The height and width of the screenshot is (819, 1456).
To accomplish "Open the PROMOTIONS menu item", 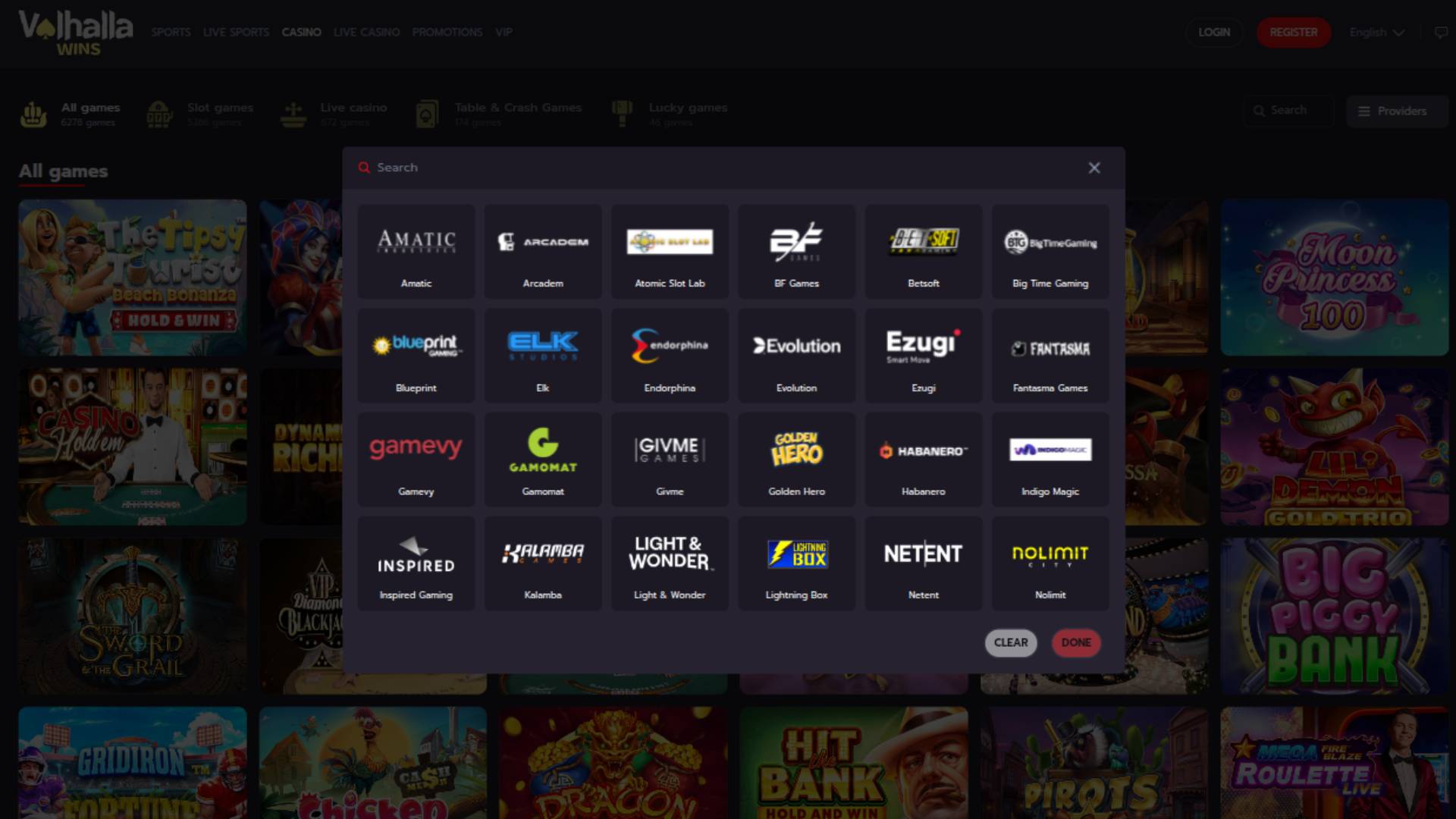I will (x=447, y=33).
